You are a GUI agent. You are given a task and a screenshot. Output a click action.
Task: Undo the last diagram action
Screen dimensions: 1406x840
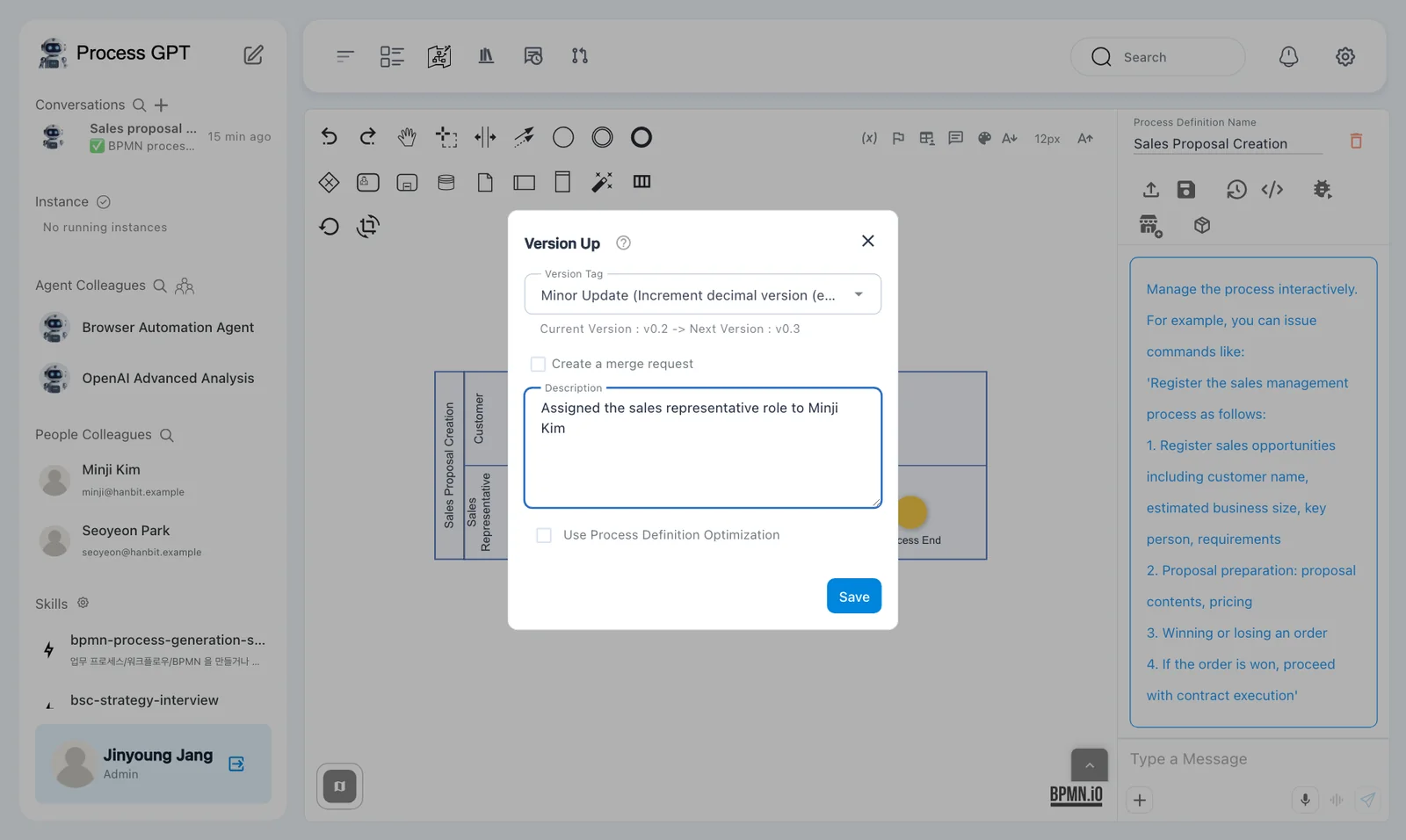[329, 137]
